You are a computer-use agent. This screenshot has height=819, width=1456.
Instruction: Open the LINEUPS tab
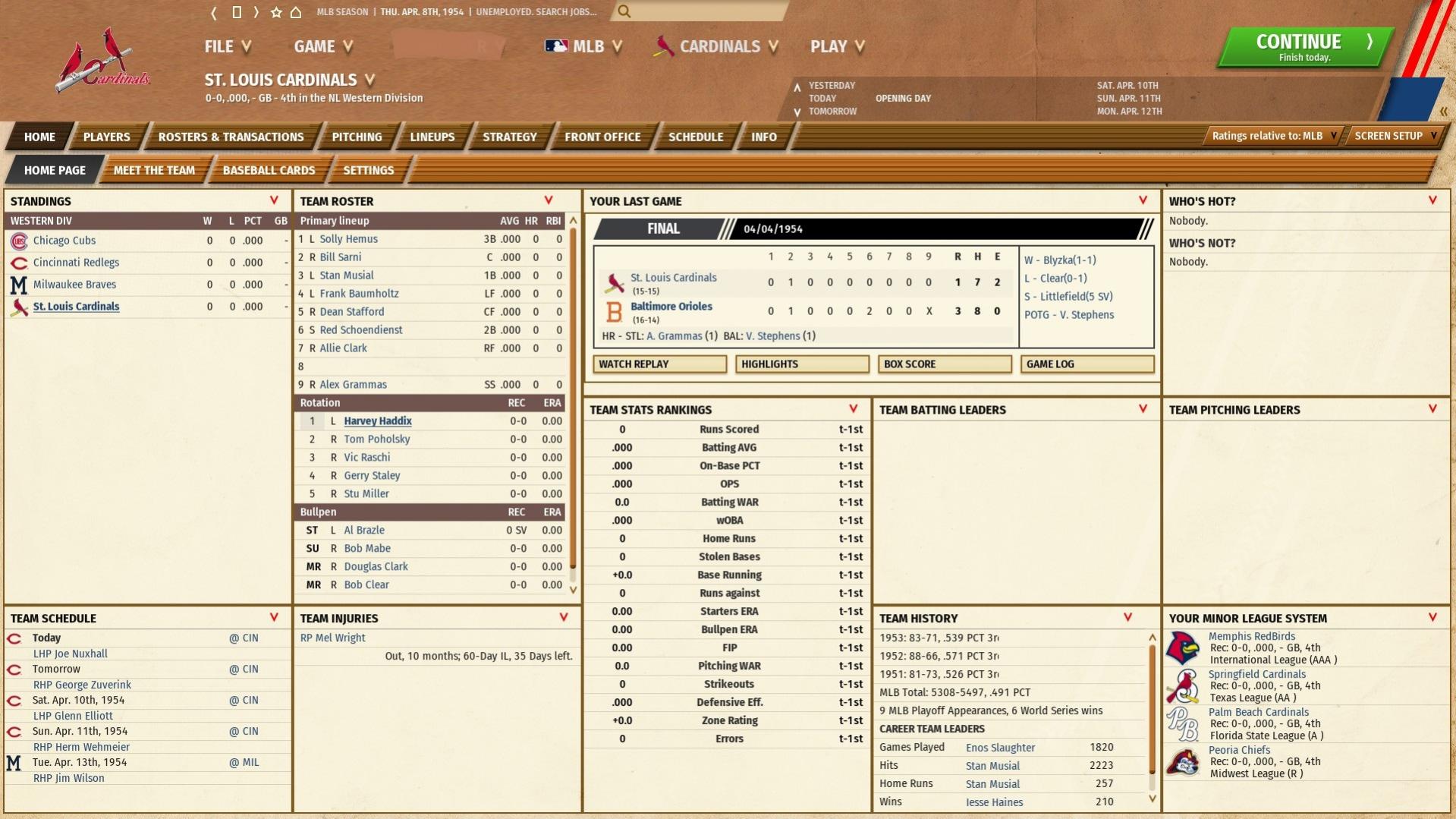click(x=432, y=137)
